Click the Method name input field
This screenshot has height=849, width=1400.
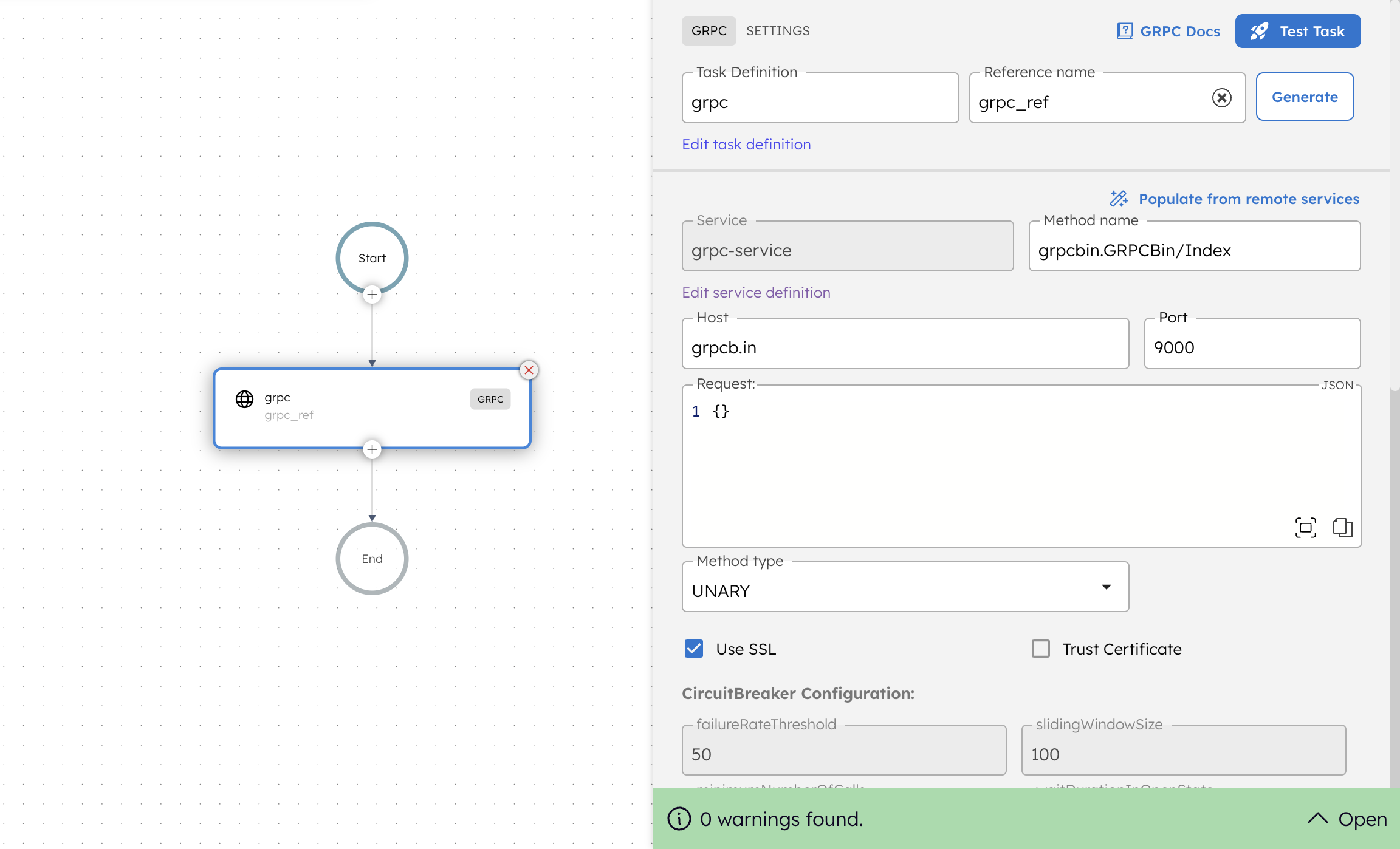[x=1195, y=247]
